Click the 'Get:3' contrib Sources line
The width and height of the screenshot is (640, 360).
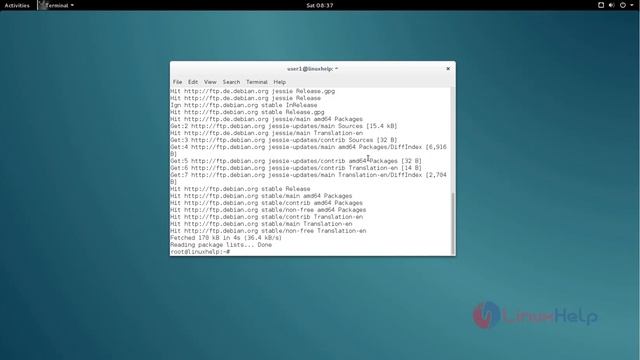click(x=284, y=140)
